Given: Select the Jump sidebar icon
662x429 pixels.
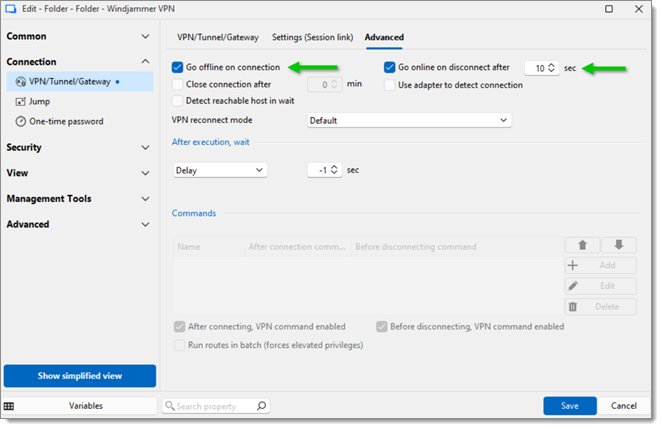Looking at the screenshot, I should pyautogui.click(x=21, y=101).
